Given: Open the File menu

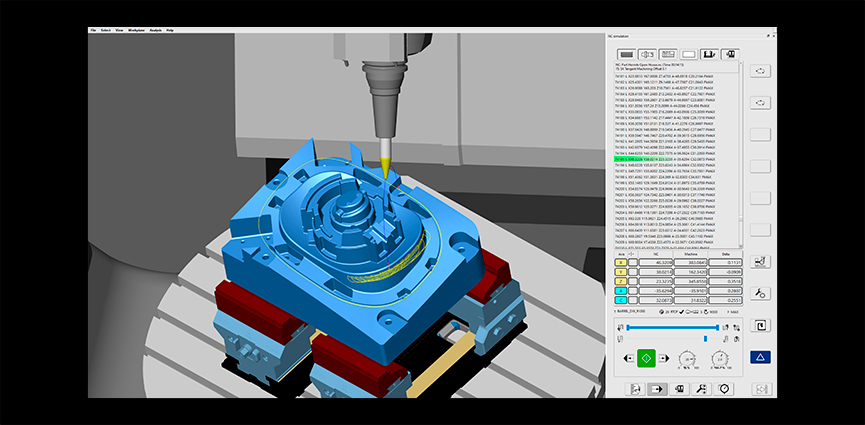Looking at the screenshot, I should (x=93, y=30).
